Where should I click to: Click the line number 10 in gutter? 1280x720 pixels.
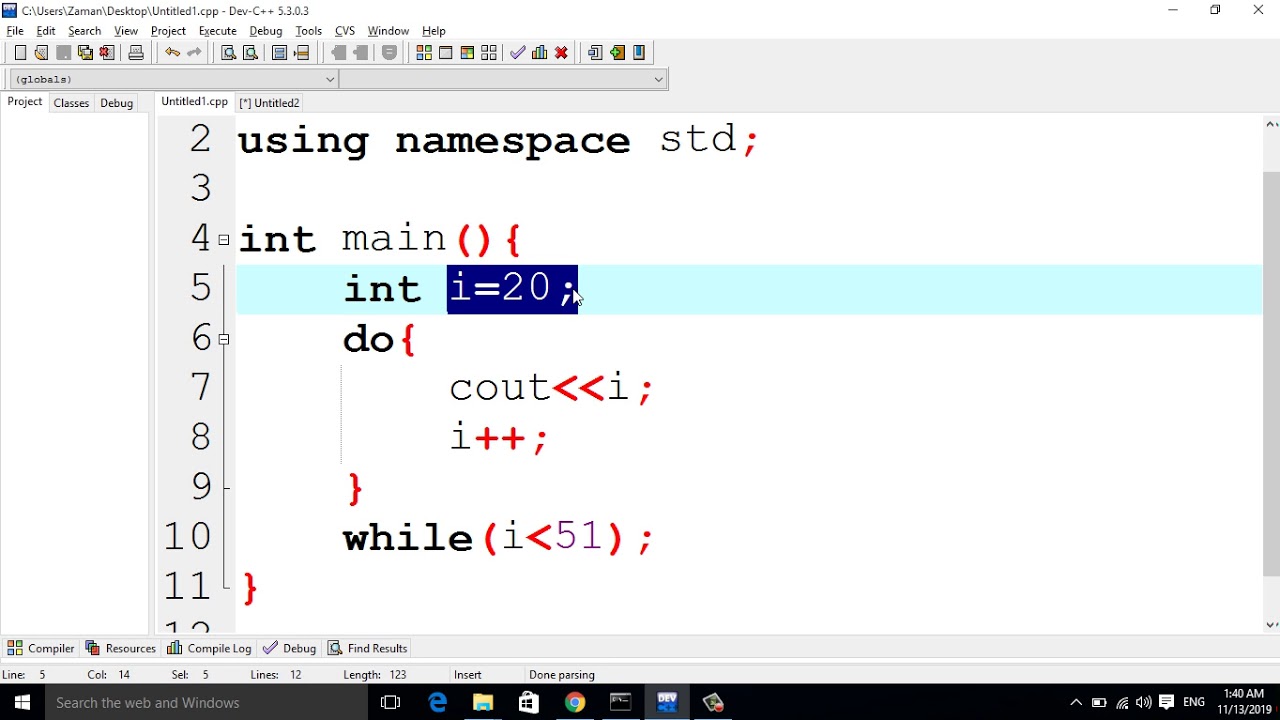[x=188, y=537]
